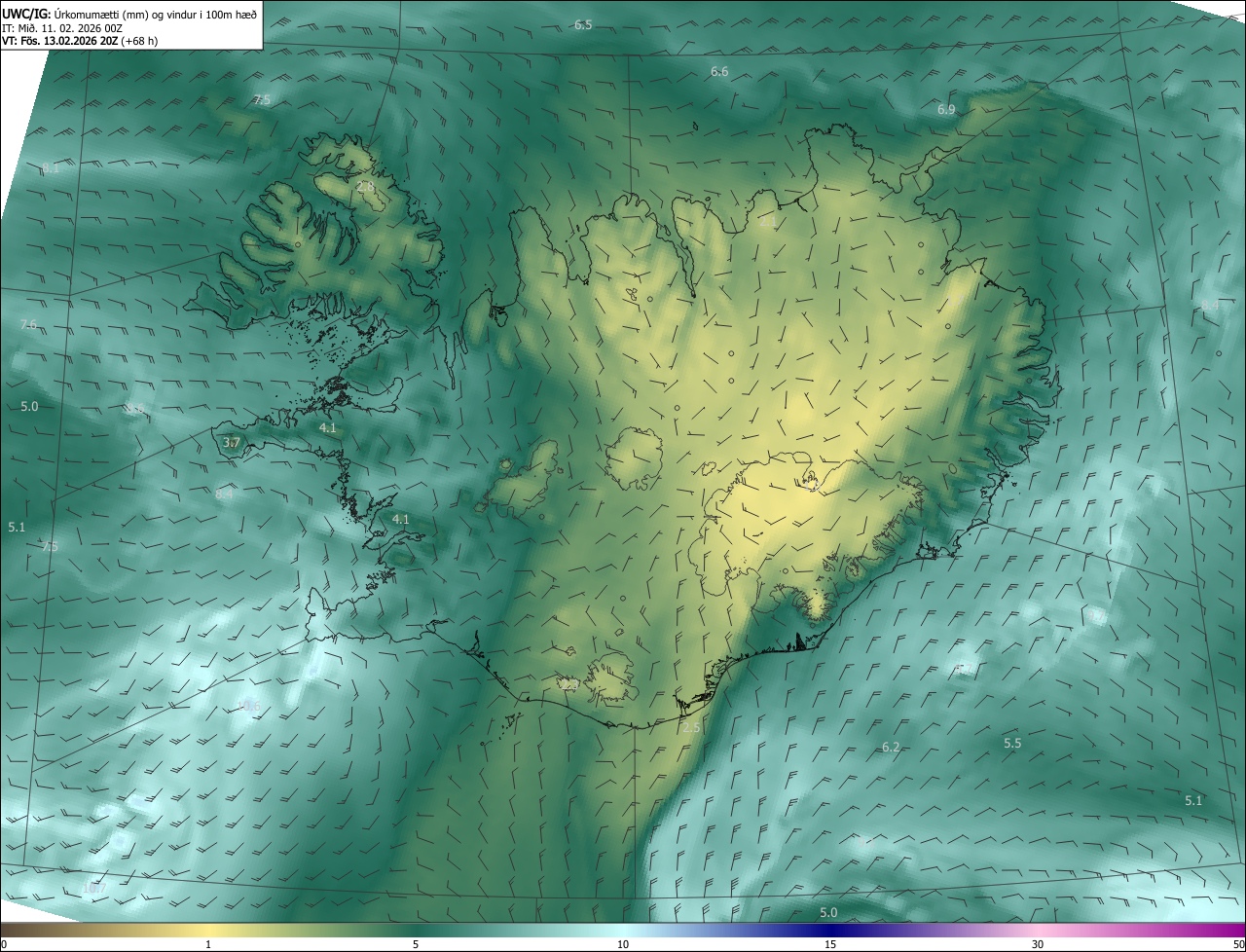This screenshot has height=952, width=1246.
Task: Click the 2.5 value on the south coast
Action: click(691, 727)
